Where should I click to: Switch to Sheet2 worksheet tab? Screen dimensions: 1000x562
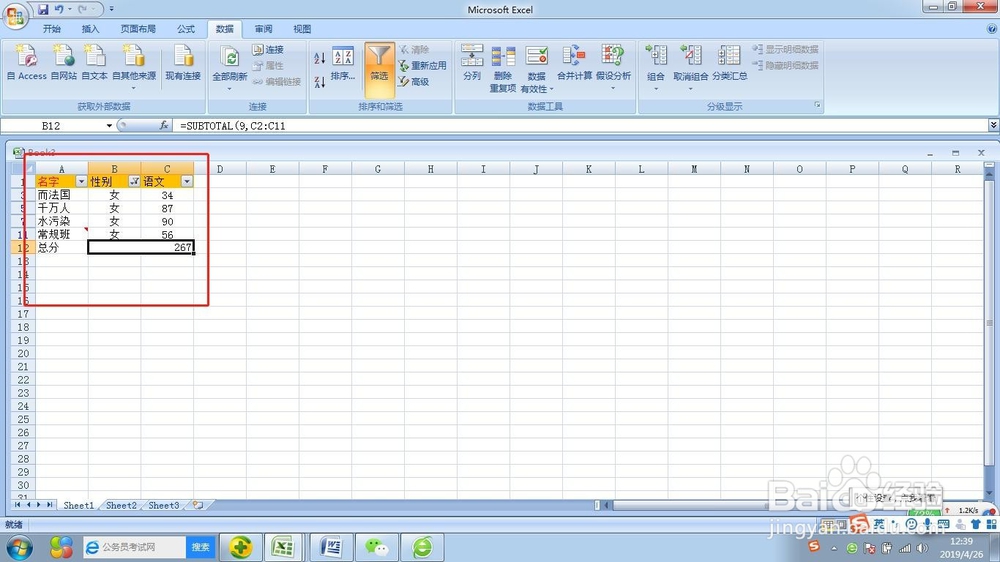[x=121, y=505]
